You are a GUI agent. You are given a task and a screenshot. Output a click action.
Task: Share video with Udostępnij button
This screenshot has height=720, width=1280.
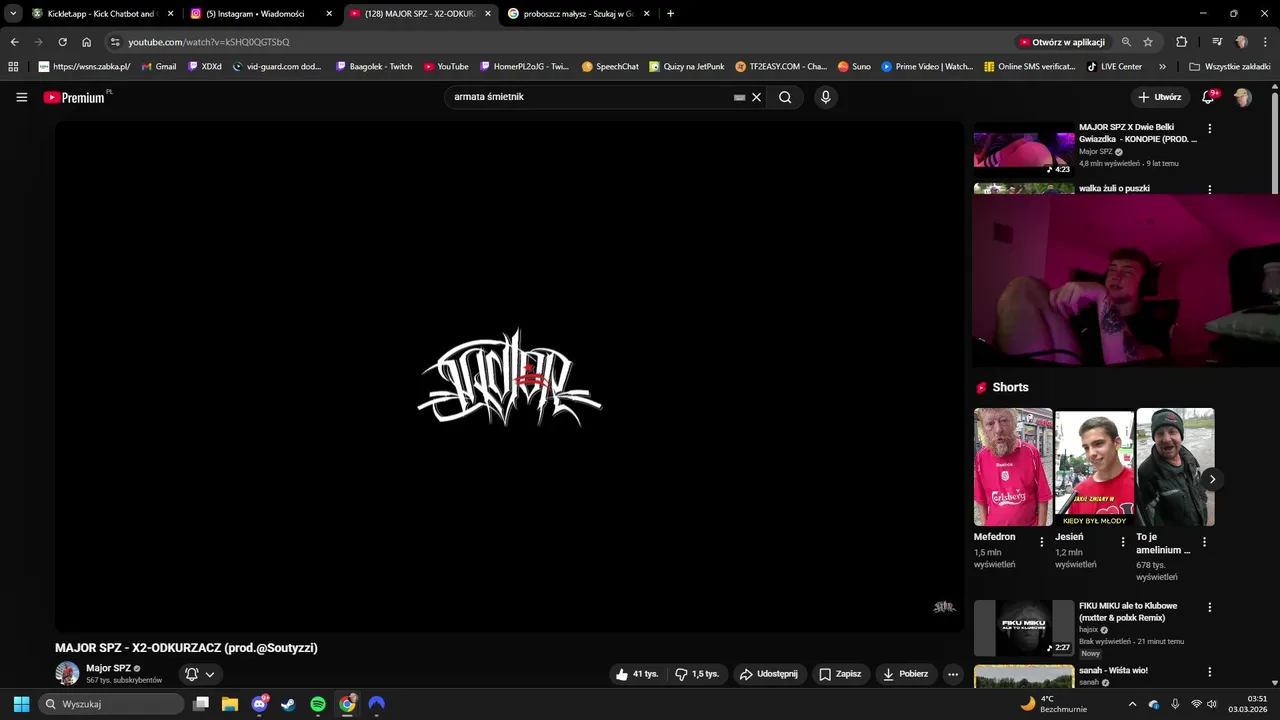point(769,674)
